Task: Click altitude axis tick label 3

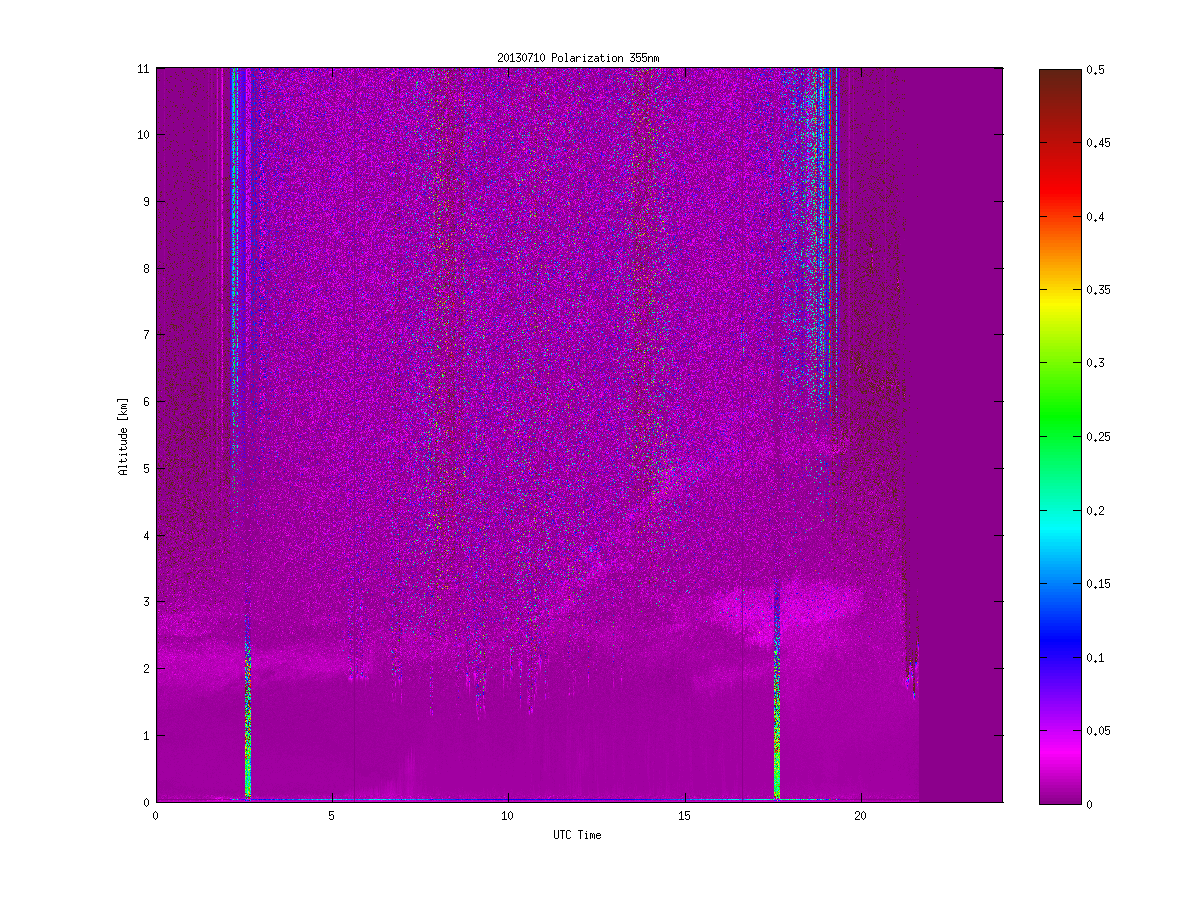Action: tap(147, 602)
